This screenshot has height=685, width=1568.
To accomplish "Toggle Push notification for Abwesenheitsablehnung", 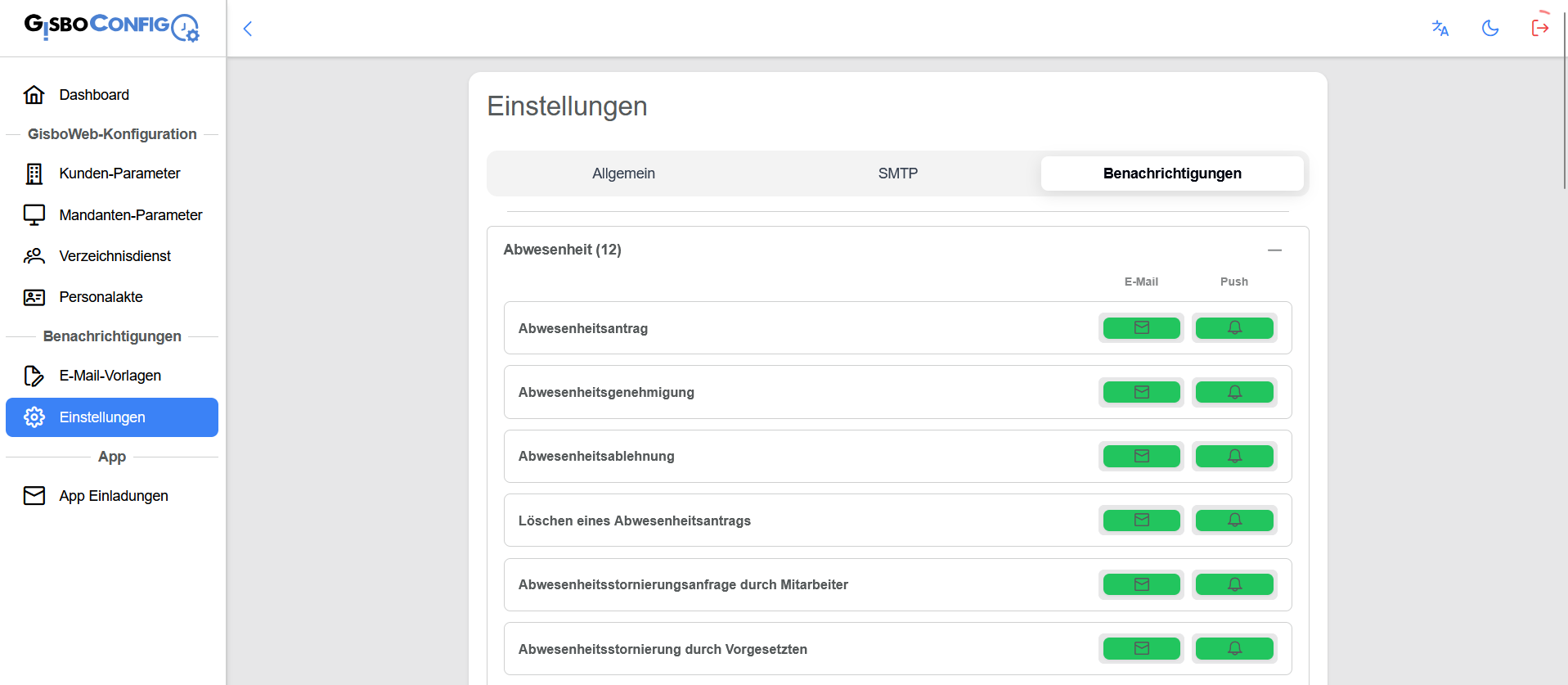I will click(1234, 456).
